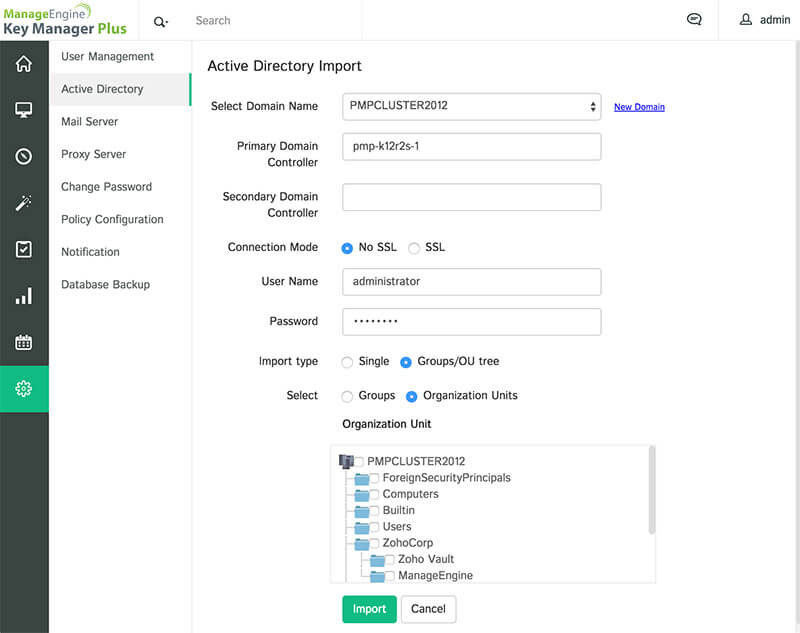The image size is (800, 633).
Task: Check the Users OU checkbox
Action: point(374,527)
